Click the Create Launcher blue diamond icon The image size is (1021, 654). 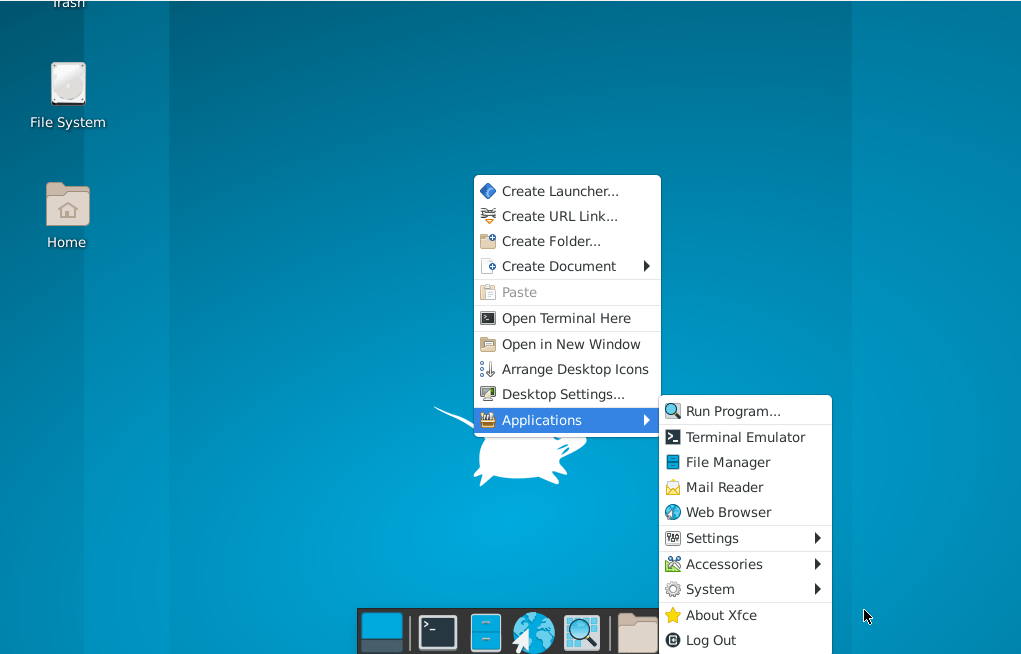488,191
